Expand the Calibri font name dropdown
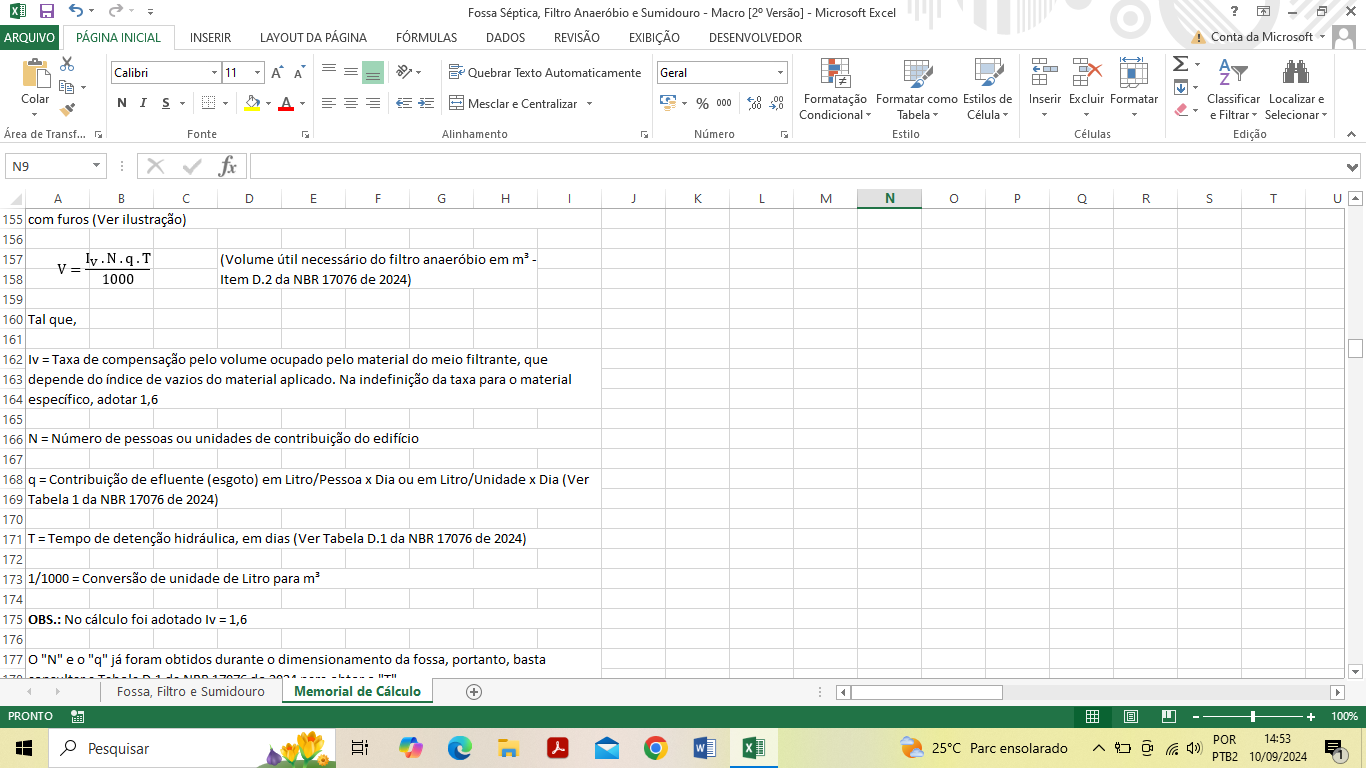1366x768 pixels. click(214, 73)
